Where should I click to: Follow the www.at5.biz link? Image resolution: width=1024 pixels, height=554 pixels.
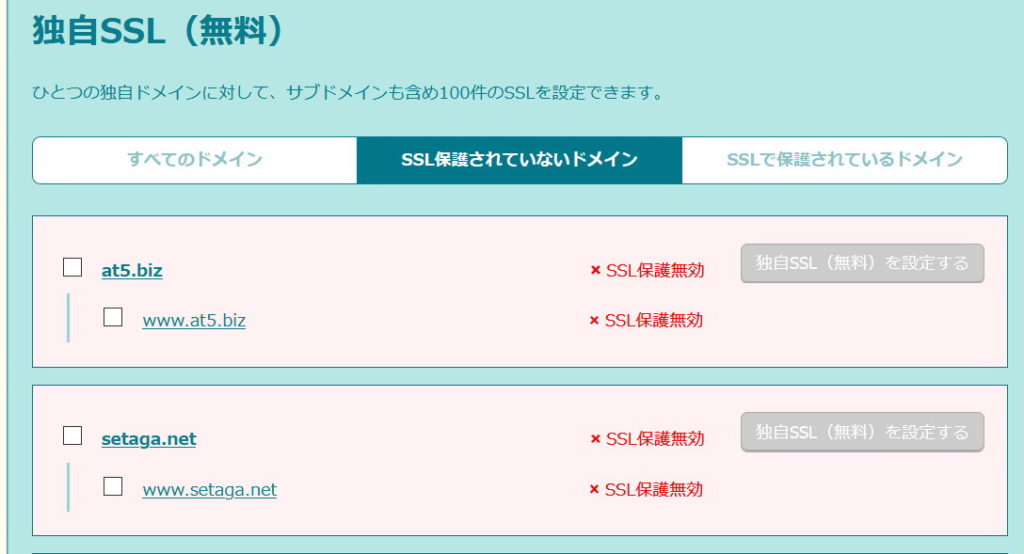(194, 321)
